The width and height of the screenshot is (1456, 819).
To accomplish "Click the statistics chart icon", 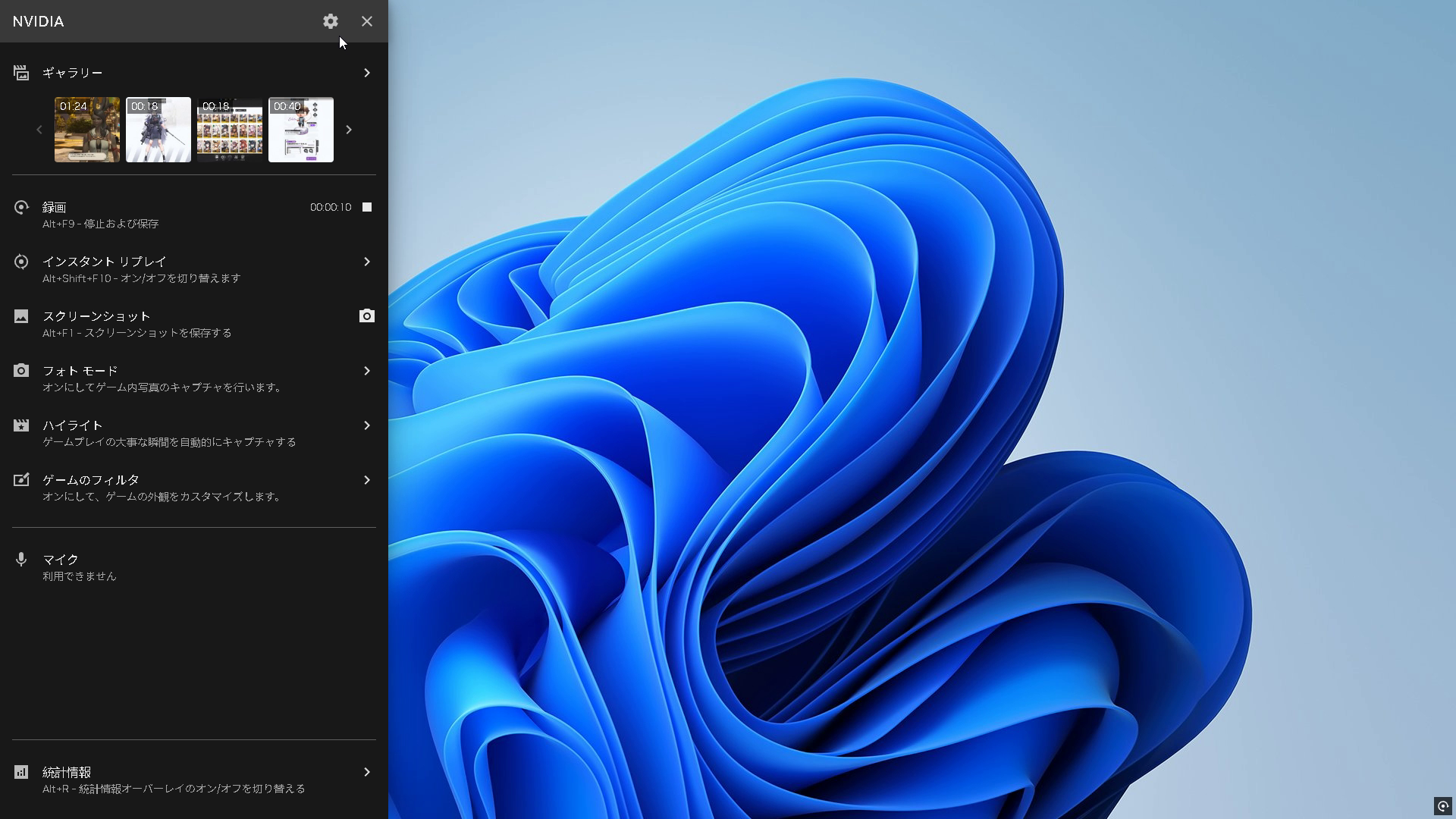I will tap(21, 772).
